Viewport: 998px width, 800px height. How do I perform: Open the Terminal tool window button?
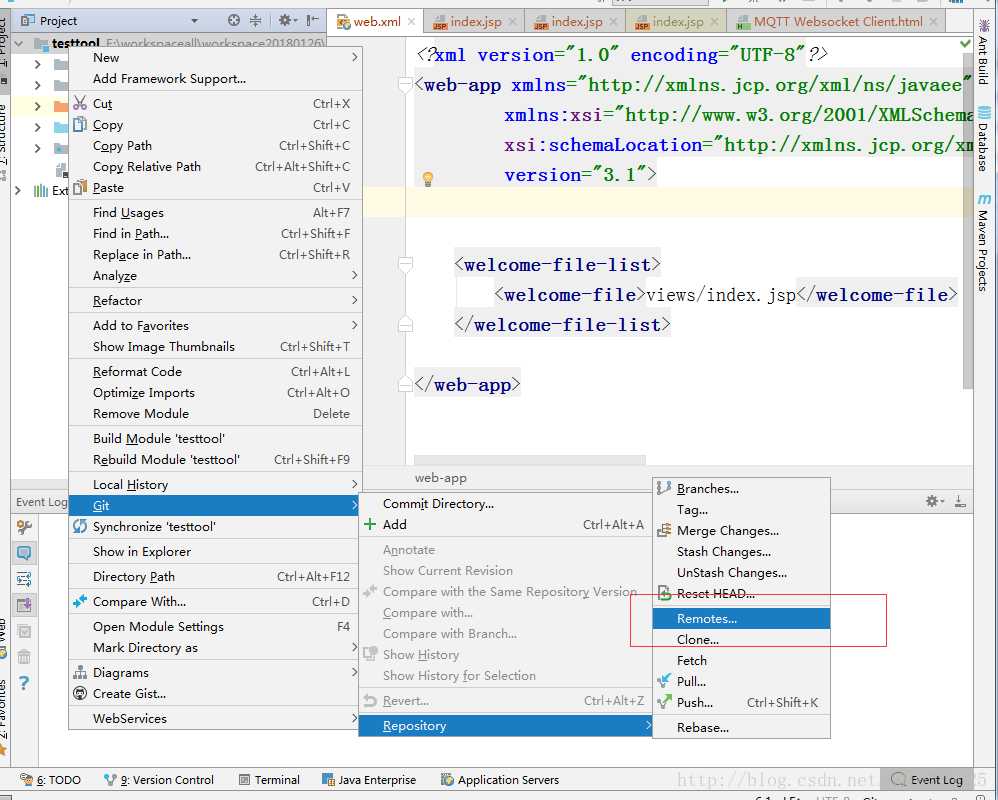(x=269, y=780)
